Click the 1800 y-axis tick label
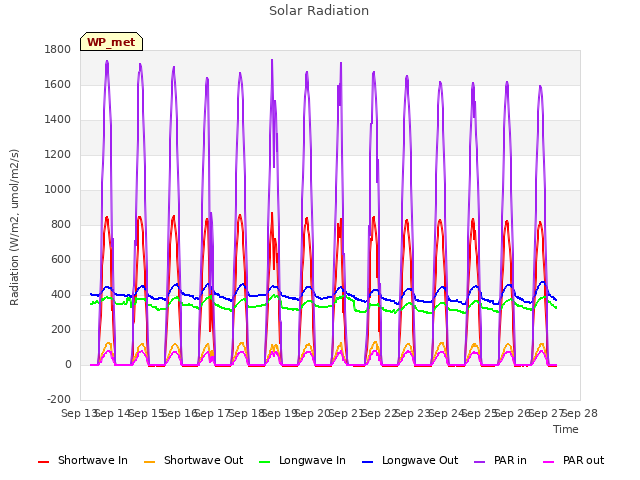The height and width of the screenshot is (480, 640). click(x=58, y=50)
